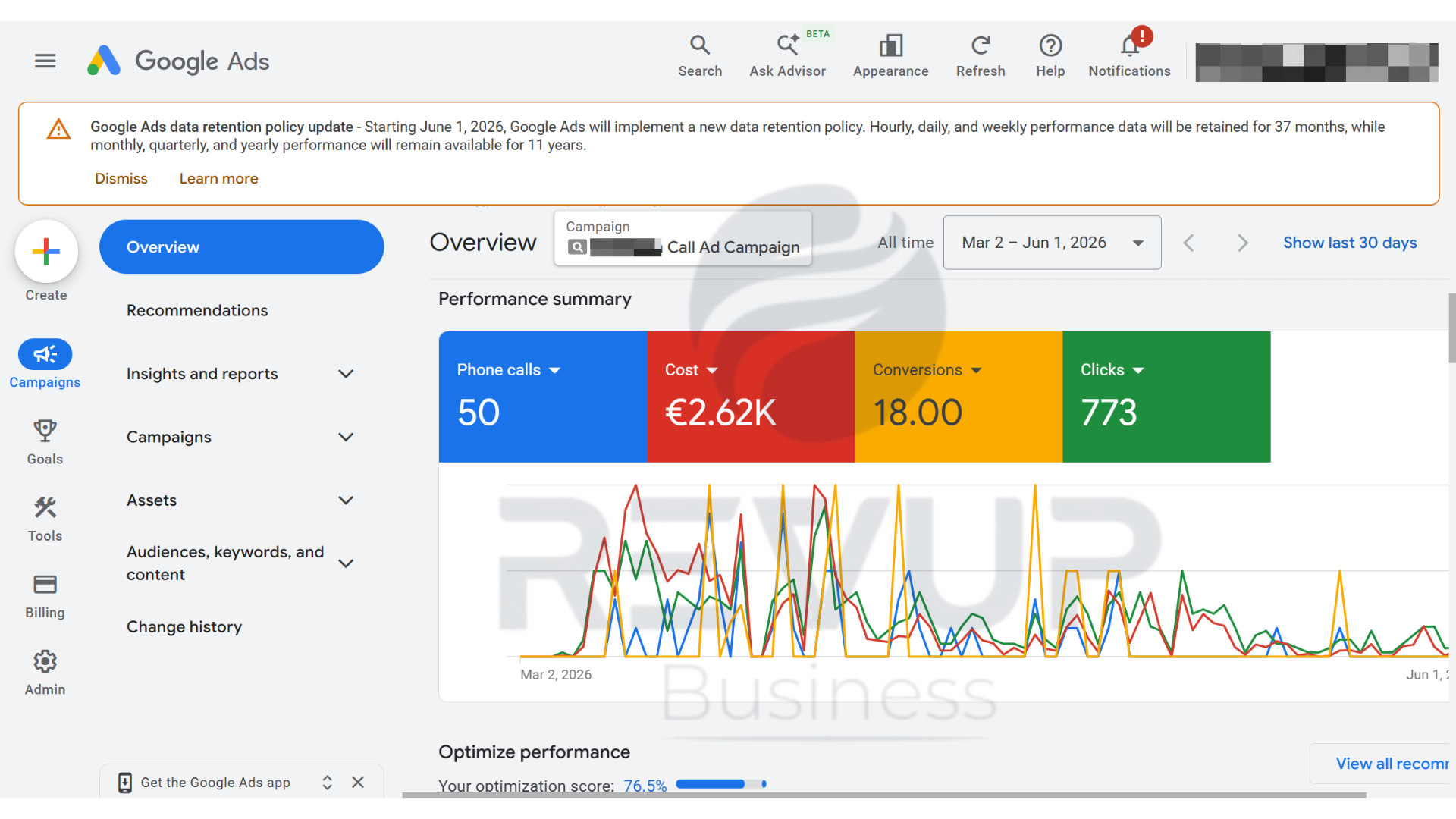Expand Campaigns section in navigation
The height and width of the screenshot is (819, 1456).
tap(346, 437)
